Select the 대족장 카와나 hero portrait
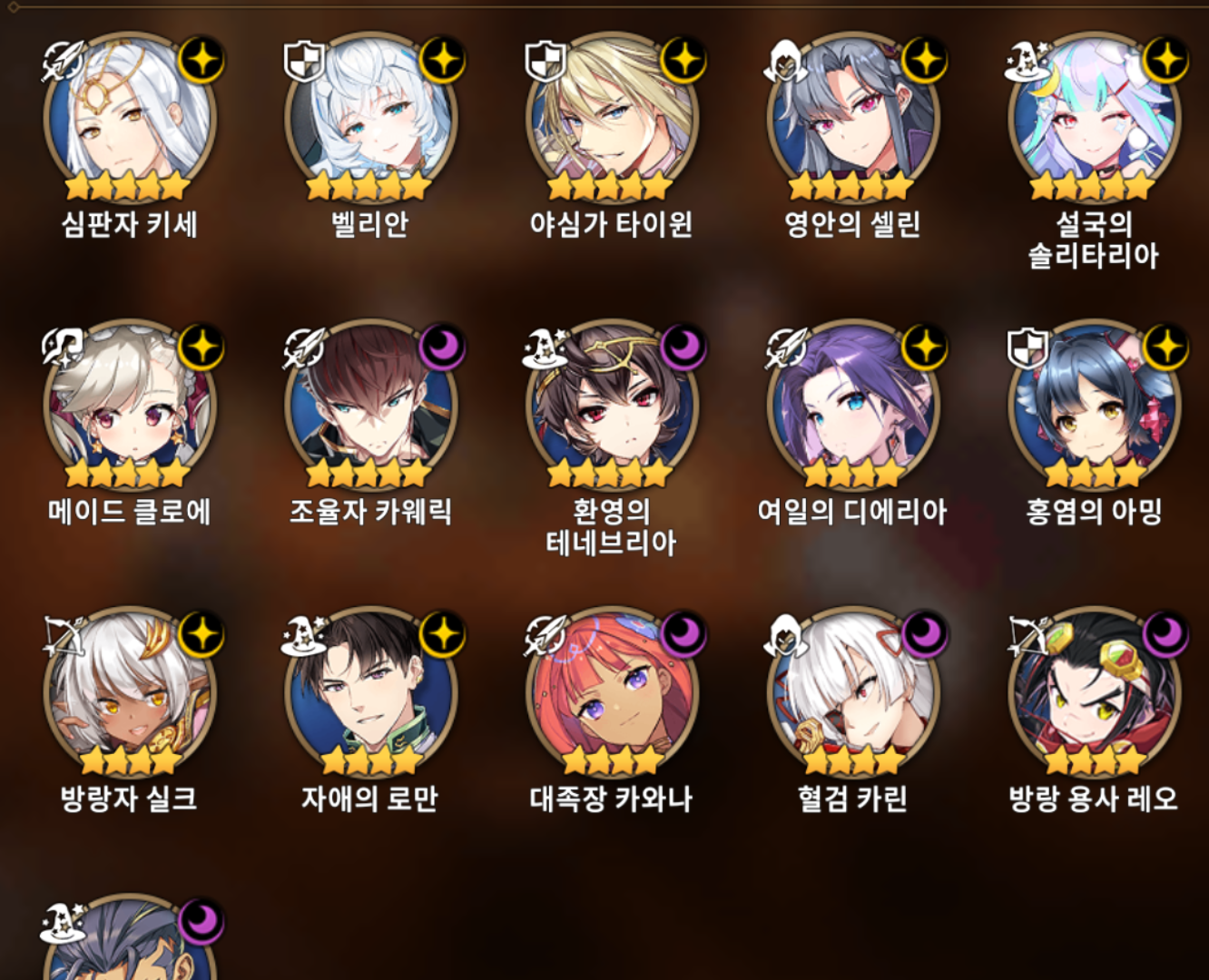 tap(612, 691)
